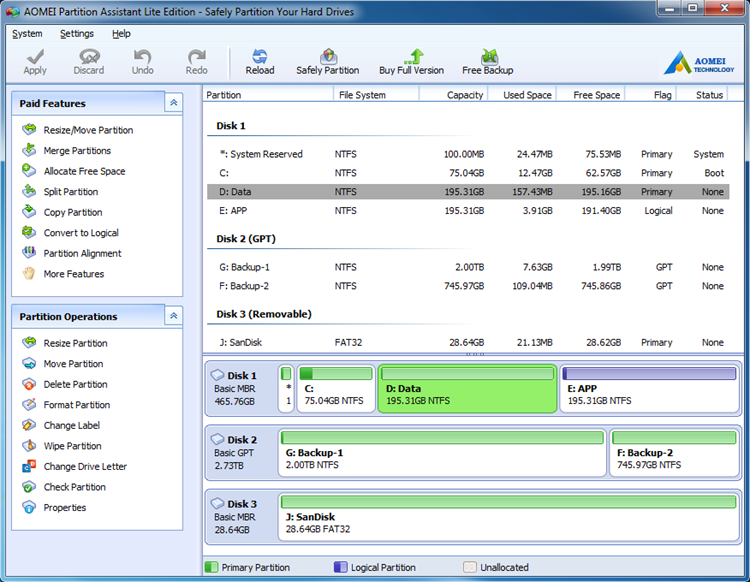Select the E: APP row in list
This screenshot has width=750, height=582.
click(468, 210)
